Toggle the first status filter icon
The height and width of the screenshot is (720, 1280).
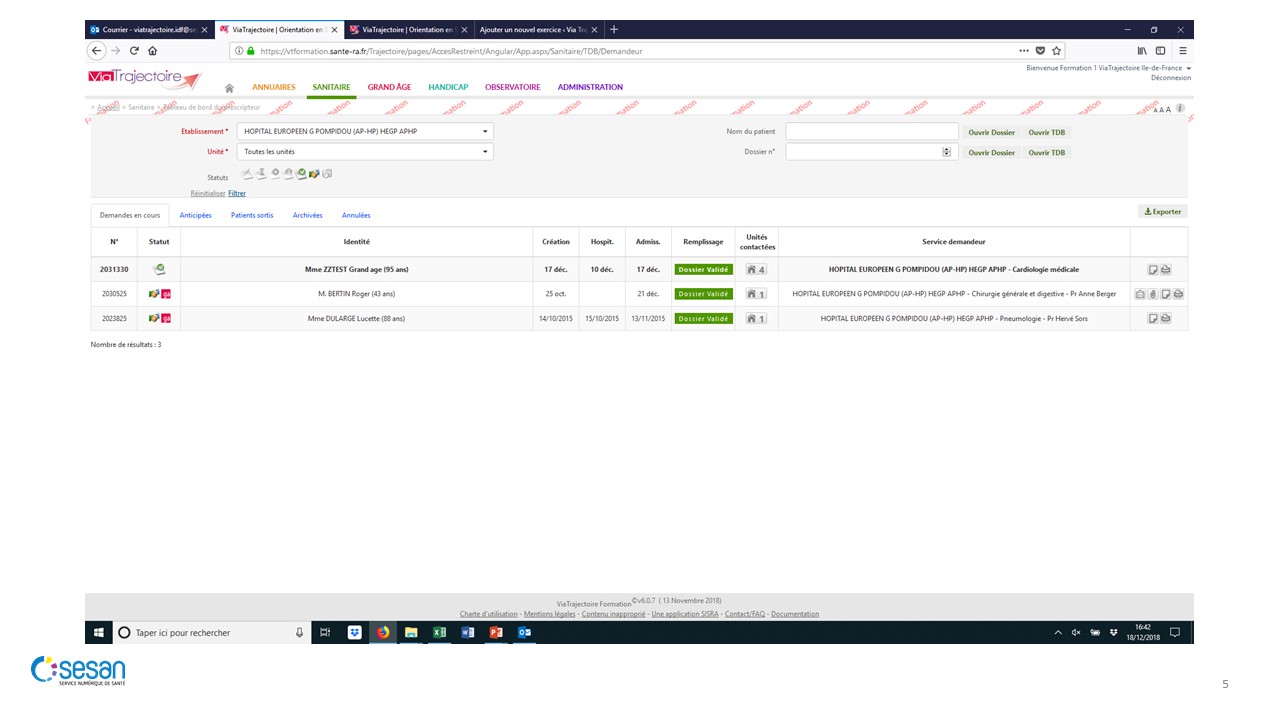[247, 174]
